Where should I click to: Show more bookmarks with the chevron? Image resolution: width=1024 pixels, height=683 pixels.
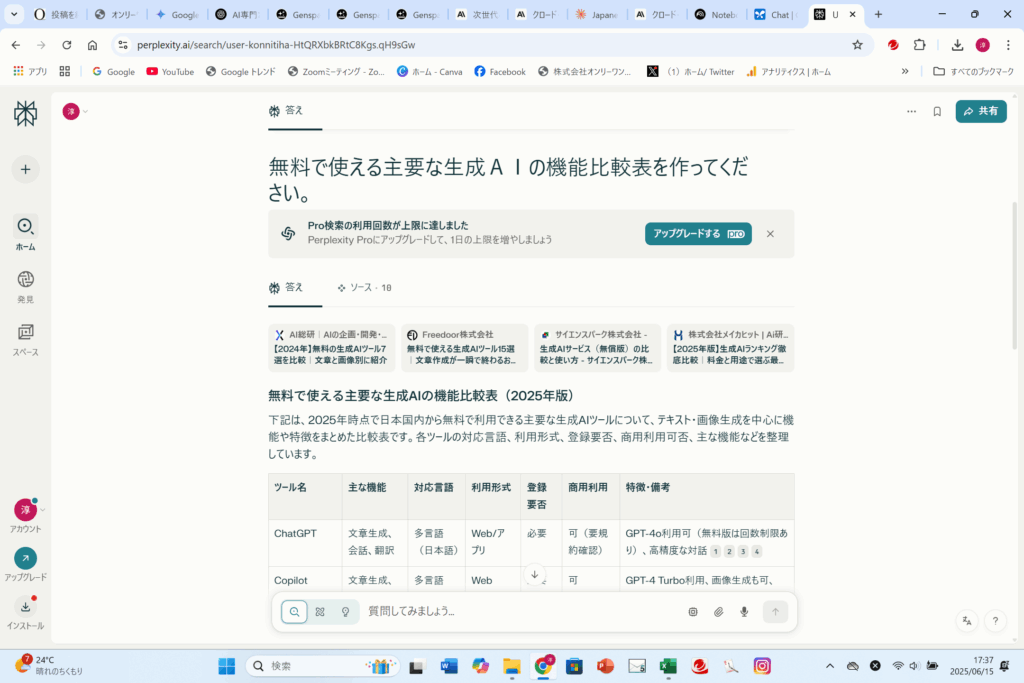tap(904, 71)
